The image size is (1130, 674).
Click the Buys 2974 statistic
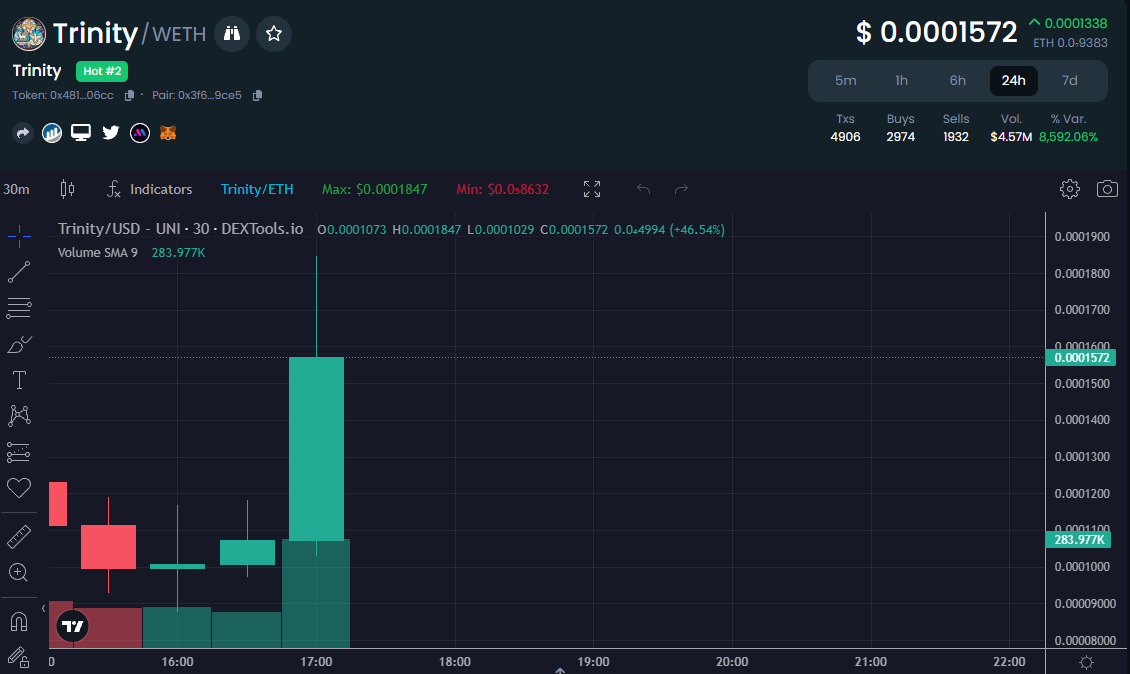point(901,128)
